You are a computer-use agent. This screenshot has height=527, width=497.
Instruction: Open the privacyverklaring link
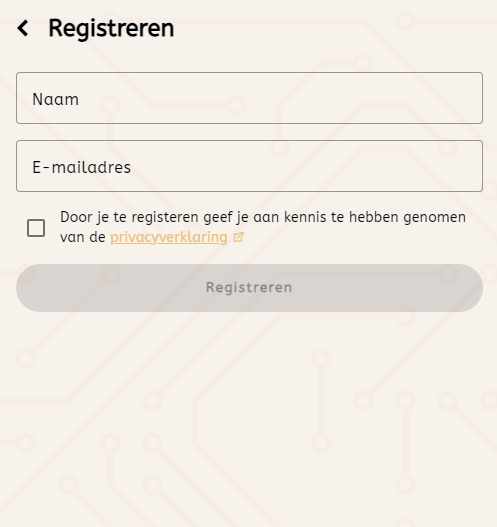click(x=169, y=237)
